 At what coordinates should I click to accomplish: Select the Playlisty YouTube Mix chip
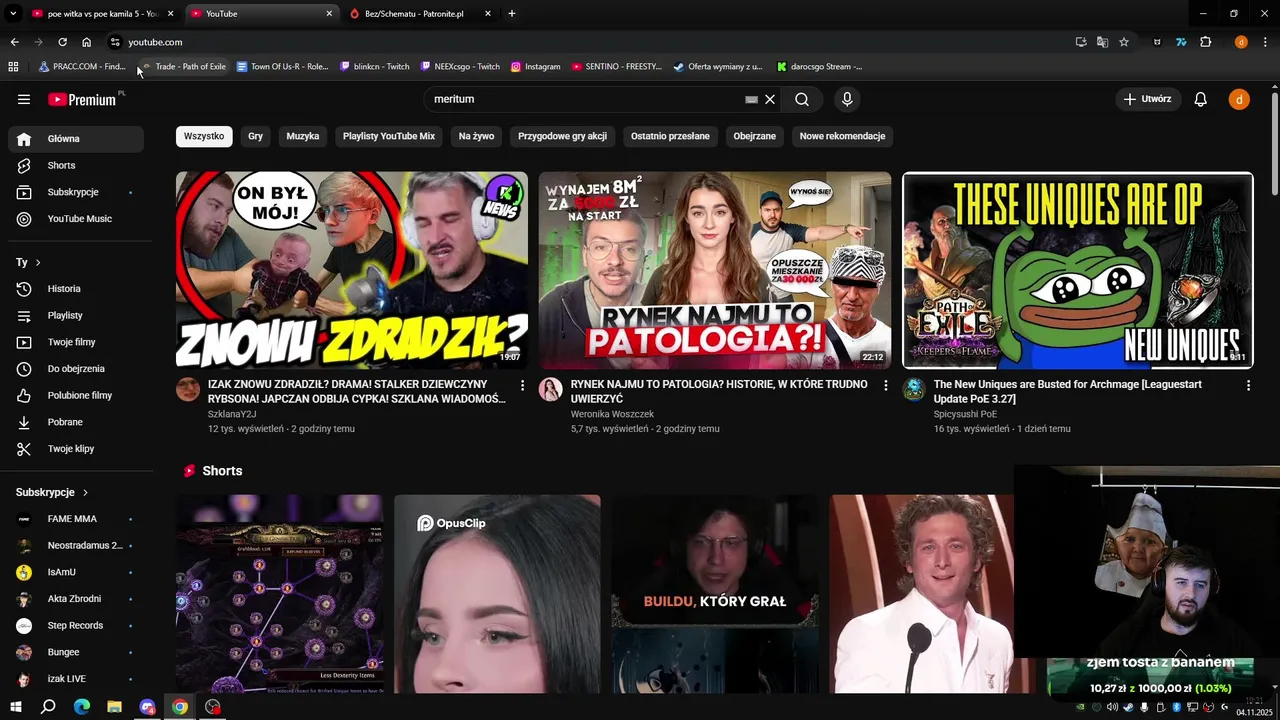tap(389, 136)
